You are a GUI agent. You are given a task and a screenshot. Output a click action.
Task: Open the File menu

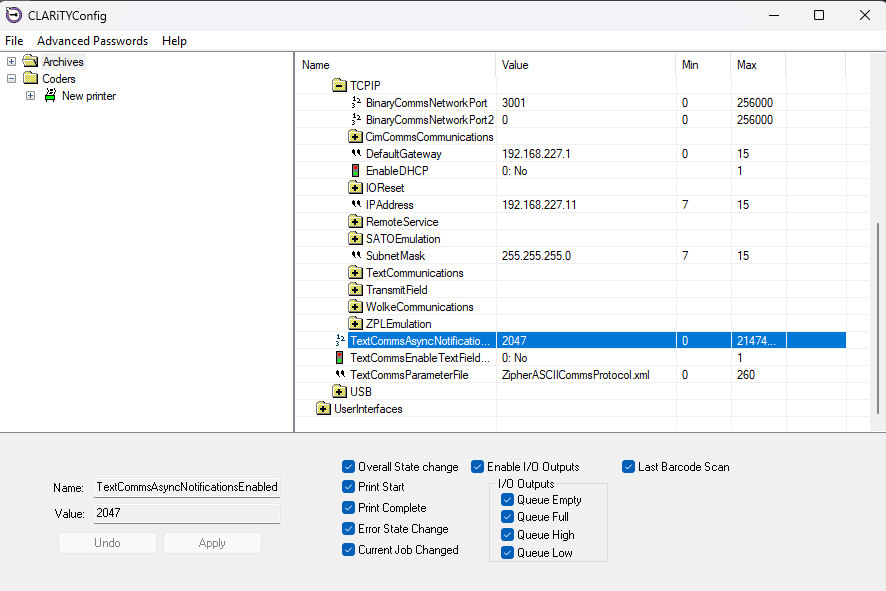coord(14,41)
